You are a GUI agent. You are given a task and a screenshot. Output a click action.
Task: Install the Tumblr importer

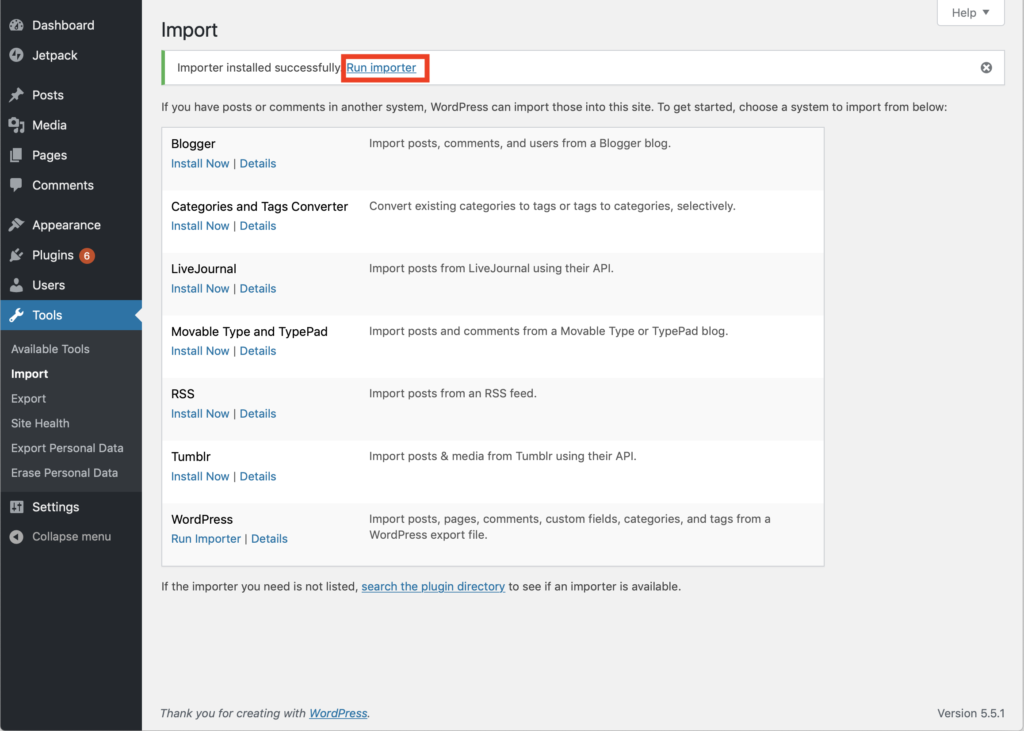coord(200,477)
